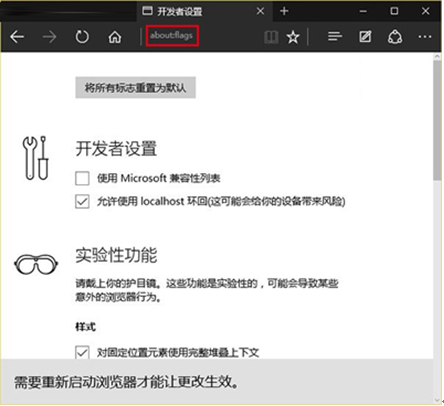Screen dimensions: 444x406
Task: Enable 使用 Microsoft 兼容性列表 checkbox
Action: pyautogui.click(x=82, y=178)
